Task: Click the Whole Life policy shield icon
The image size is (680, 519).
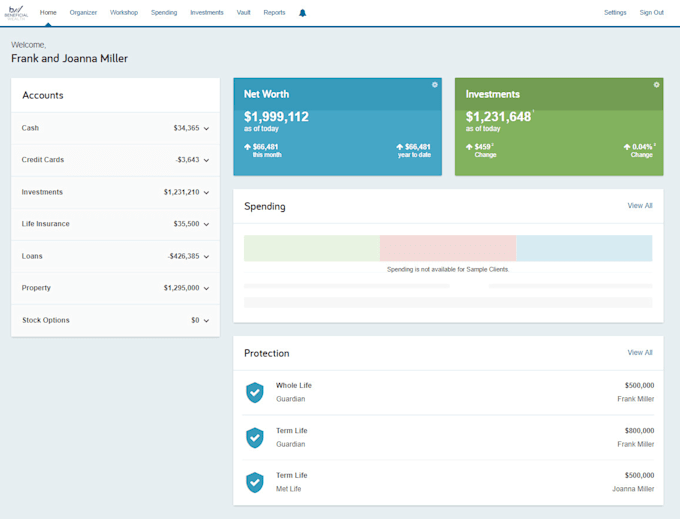Action: point(255,392)
